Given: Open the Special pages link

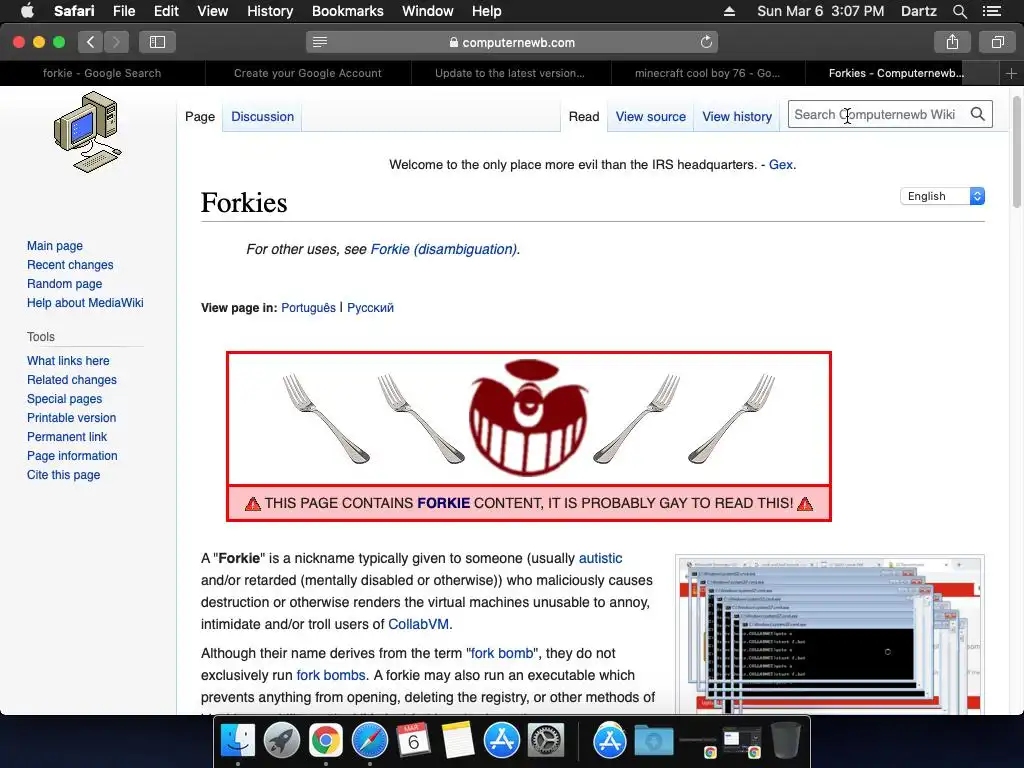Looking at the screenshot, I should [x=64, y=398].
